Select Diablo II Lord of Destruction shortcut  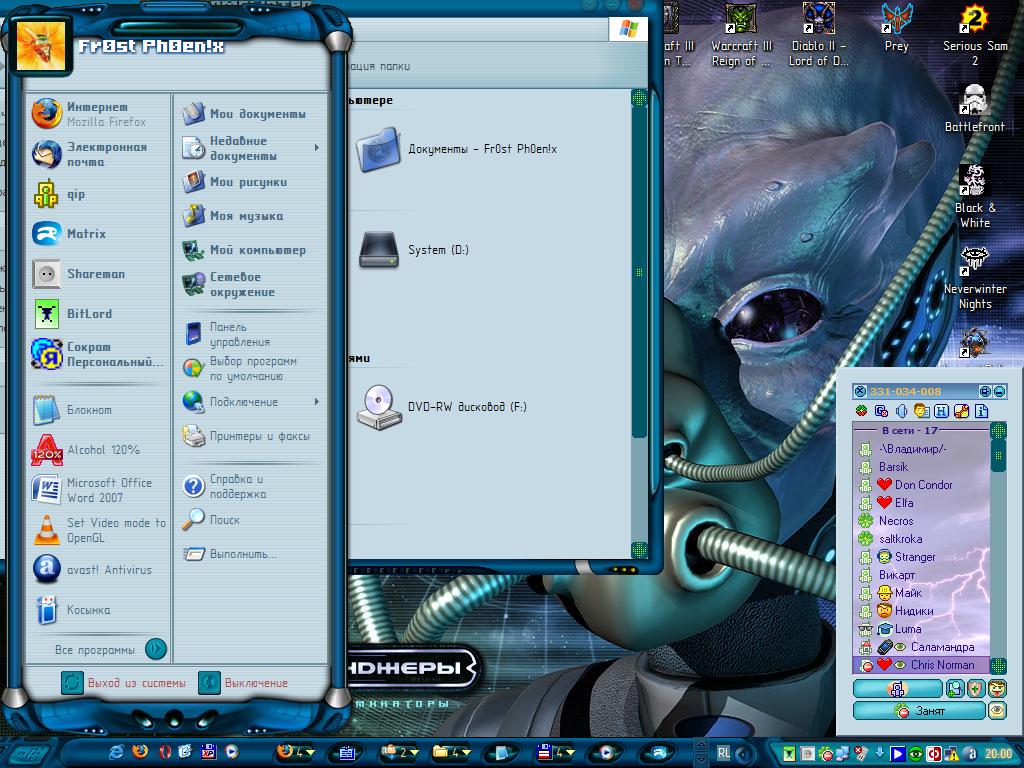point(818,34)
